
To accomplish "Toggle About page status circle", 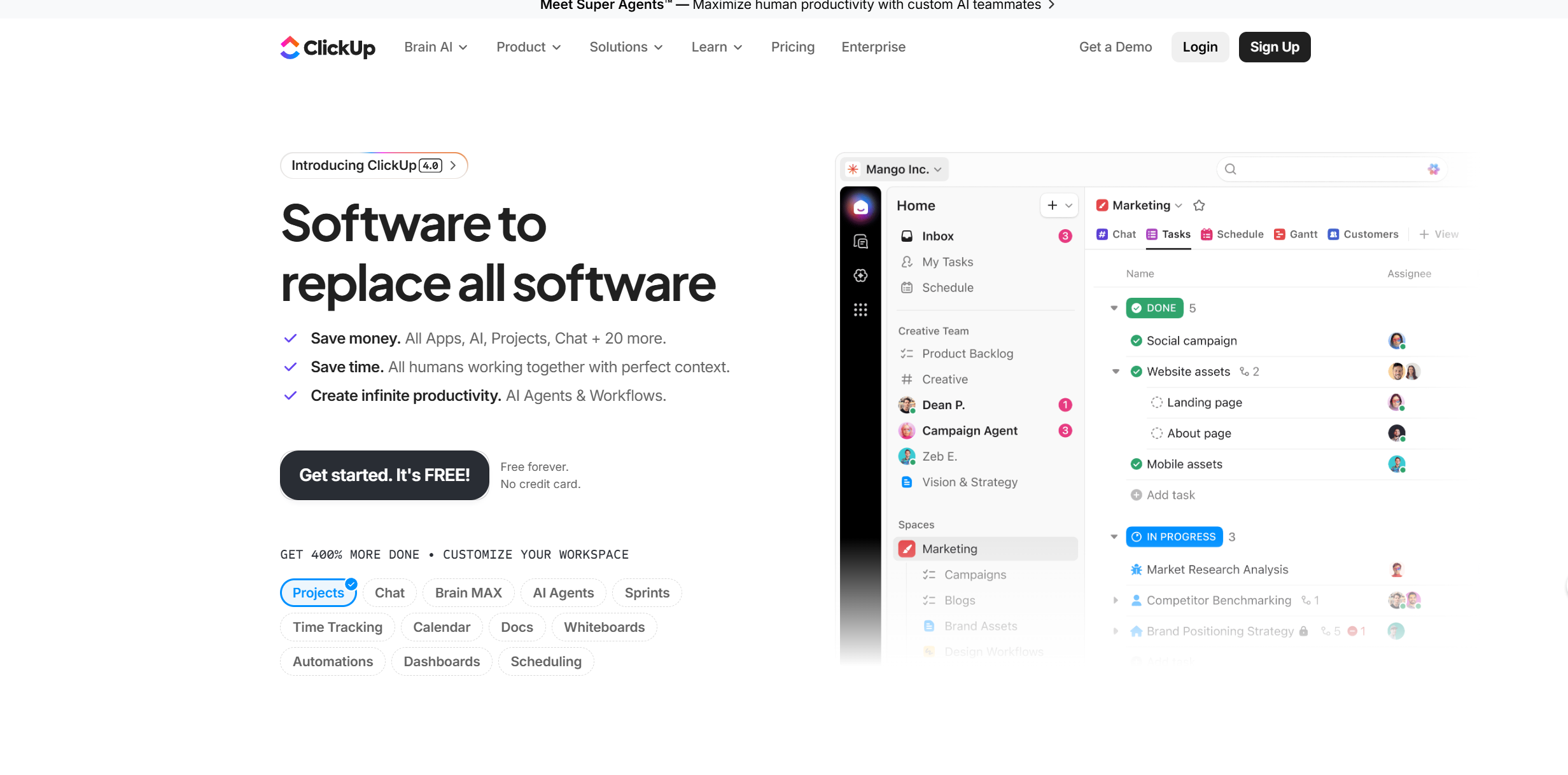I will point(1156,433).
